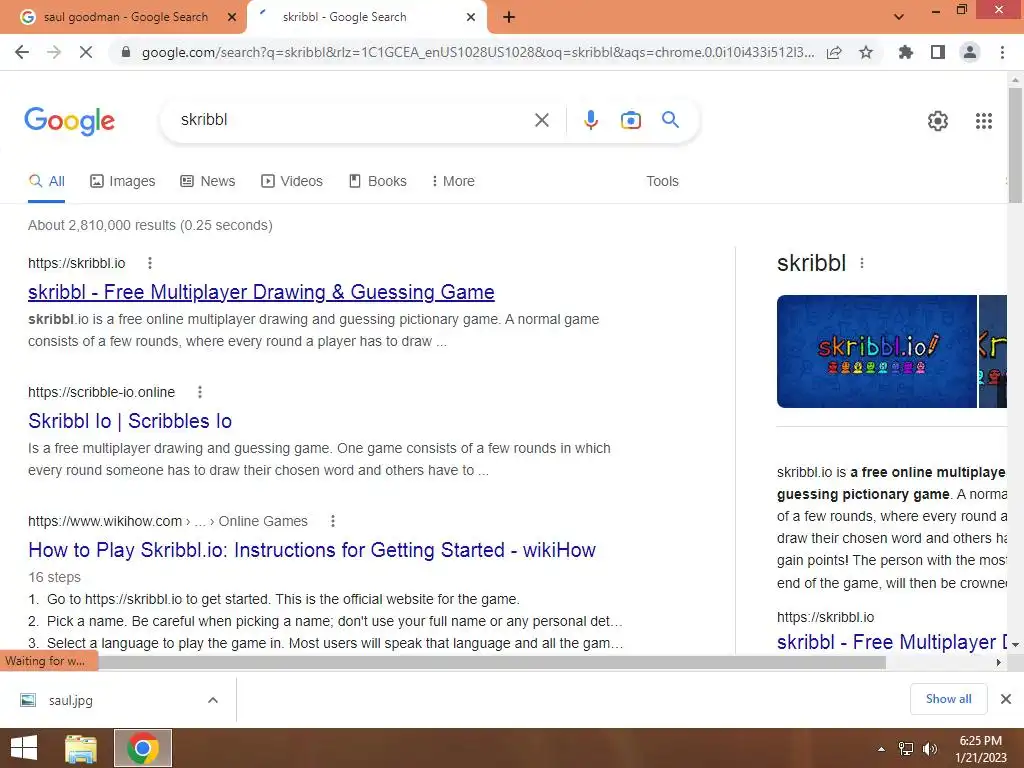Click in the Google search input field
This screenshot has height=768, width=1024.
(x=353, y=120)
